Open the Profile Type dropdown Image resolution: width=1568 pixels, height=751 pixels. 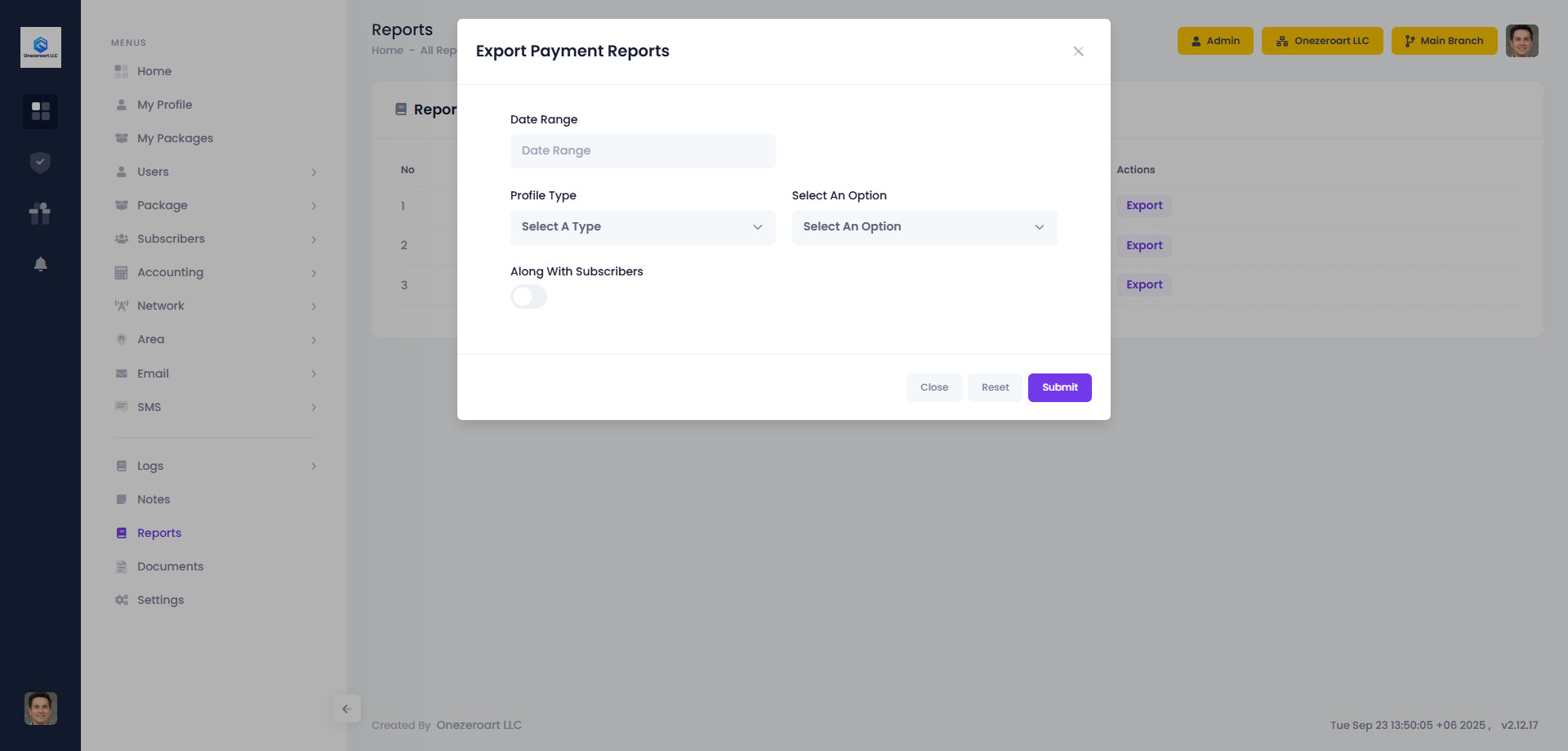[x=642, y=227]
